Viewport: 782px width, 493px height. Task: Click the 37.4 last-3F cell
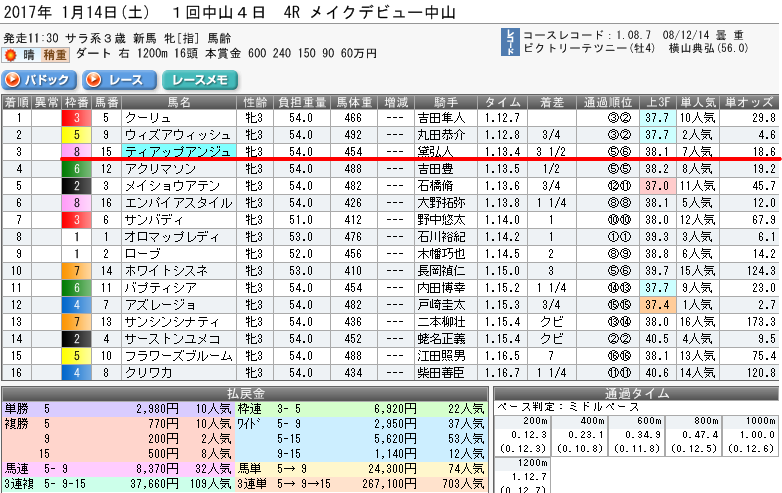point(657,305)
